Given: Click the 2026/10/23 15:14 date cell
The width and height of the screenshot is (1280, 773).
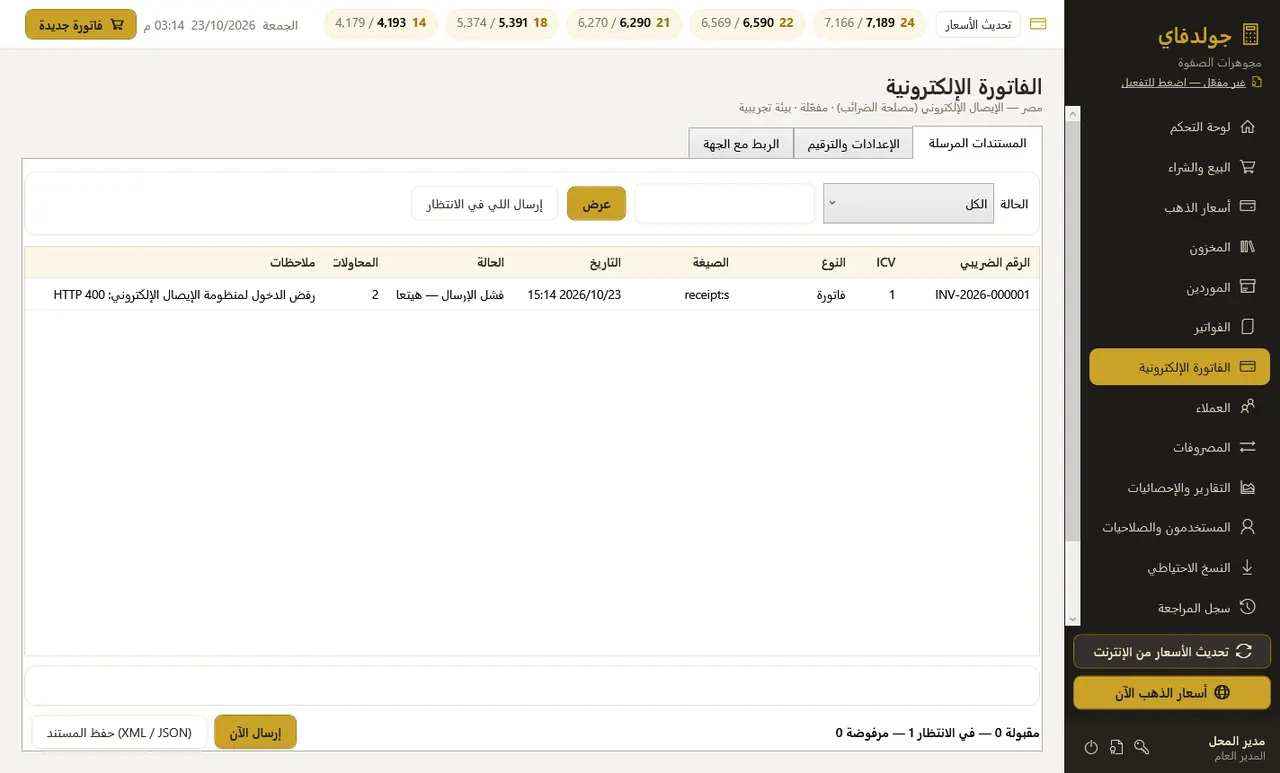Looking at the screenshot, I should 574,295.
